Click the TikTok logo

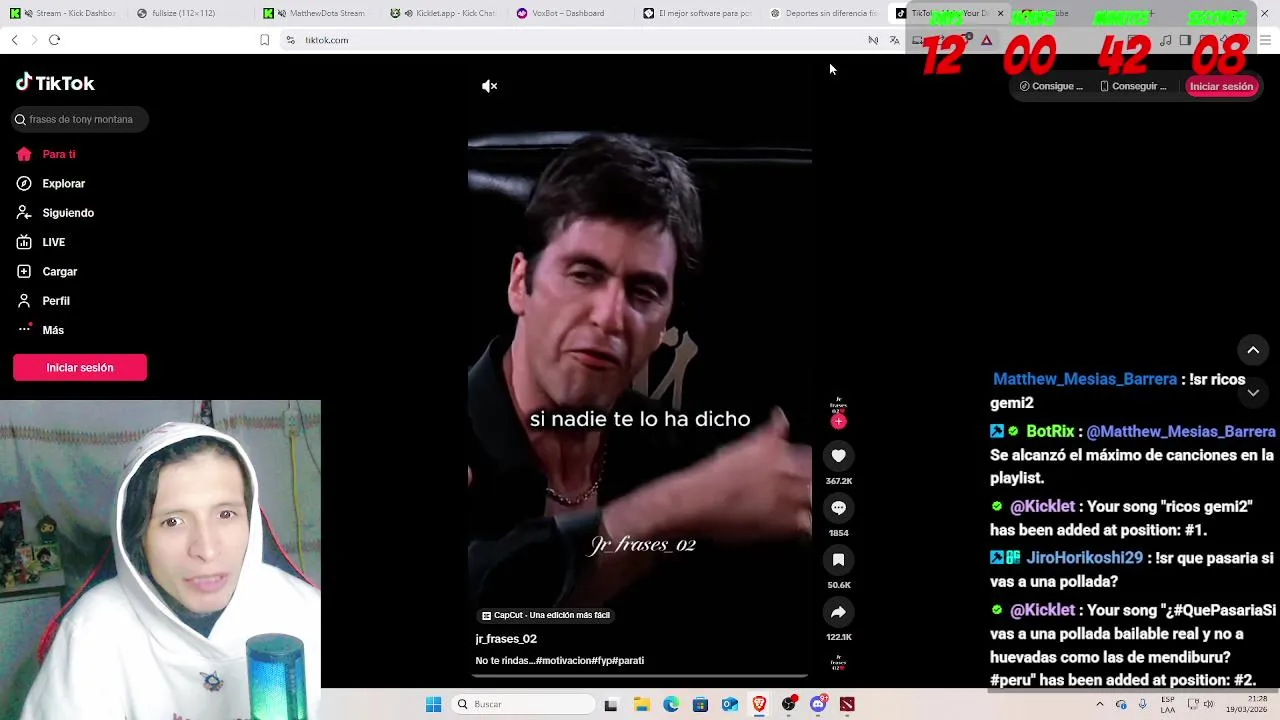tap(56, 83)
